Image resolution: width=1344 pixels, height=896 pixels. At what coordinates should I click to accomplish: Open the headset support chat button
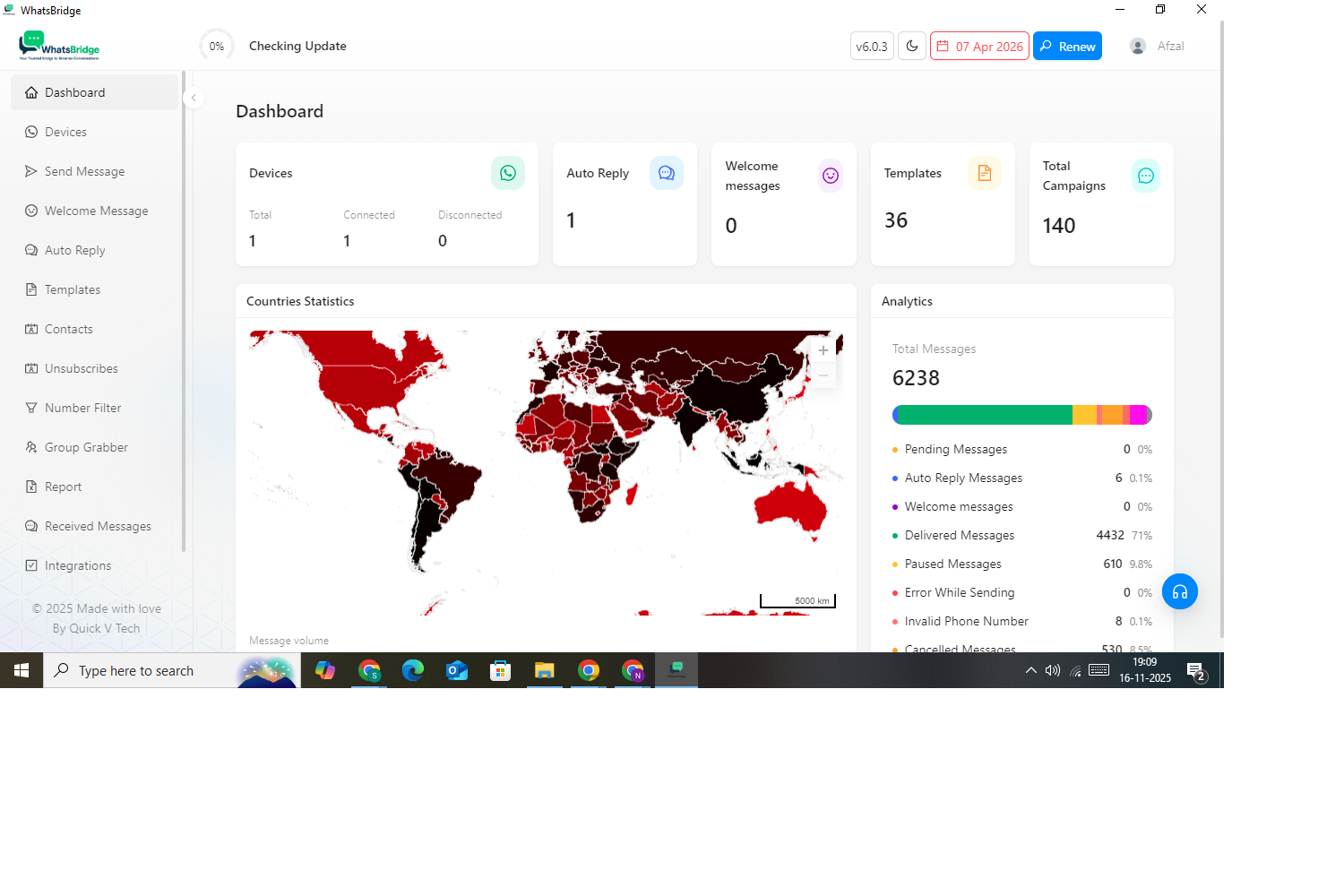click(1179, 591)
